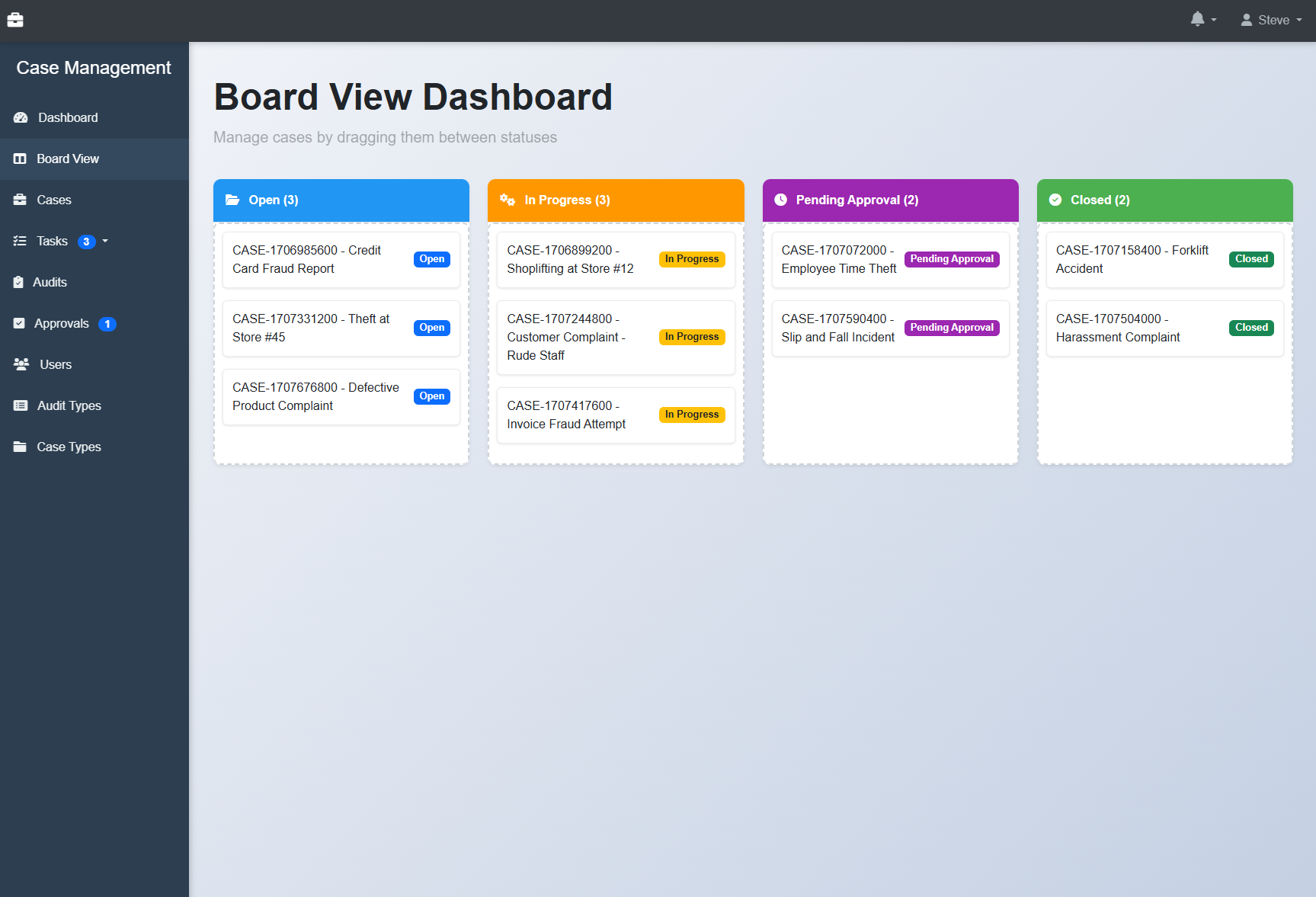
Task: Click the Cases briefcase icon in sidebar
Action: pos(20,200)
